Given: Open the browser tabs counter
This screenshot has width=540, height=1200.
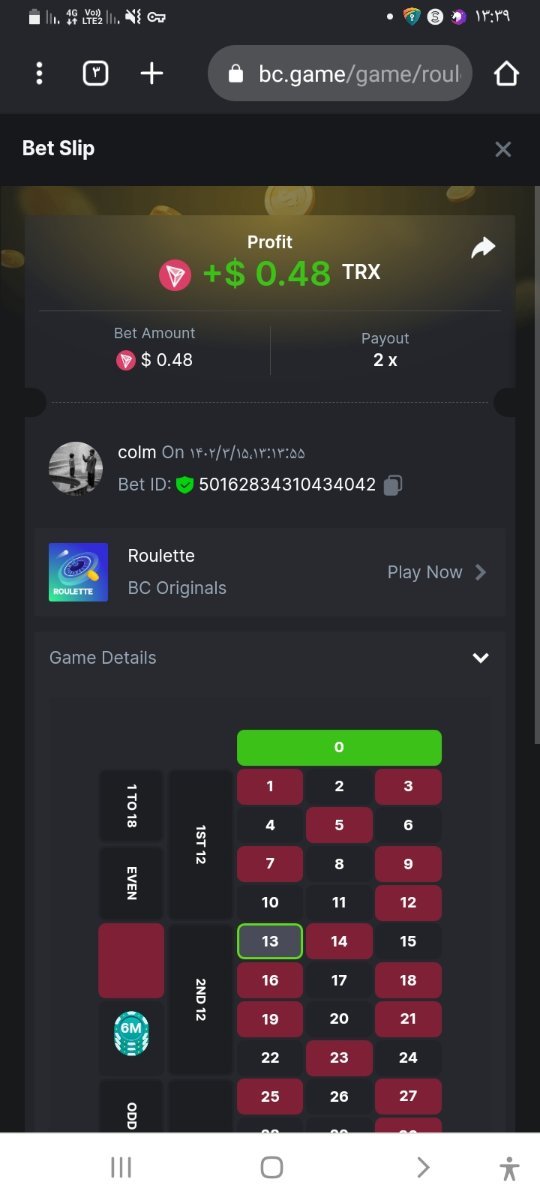Looking at the screenshot, I should (x=95, y=73).
